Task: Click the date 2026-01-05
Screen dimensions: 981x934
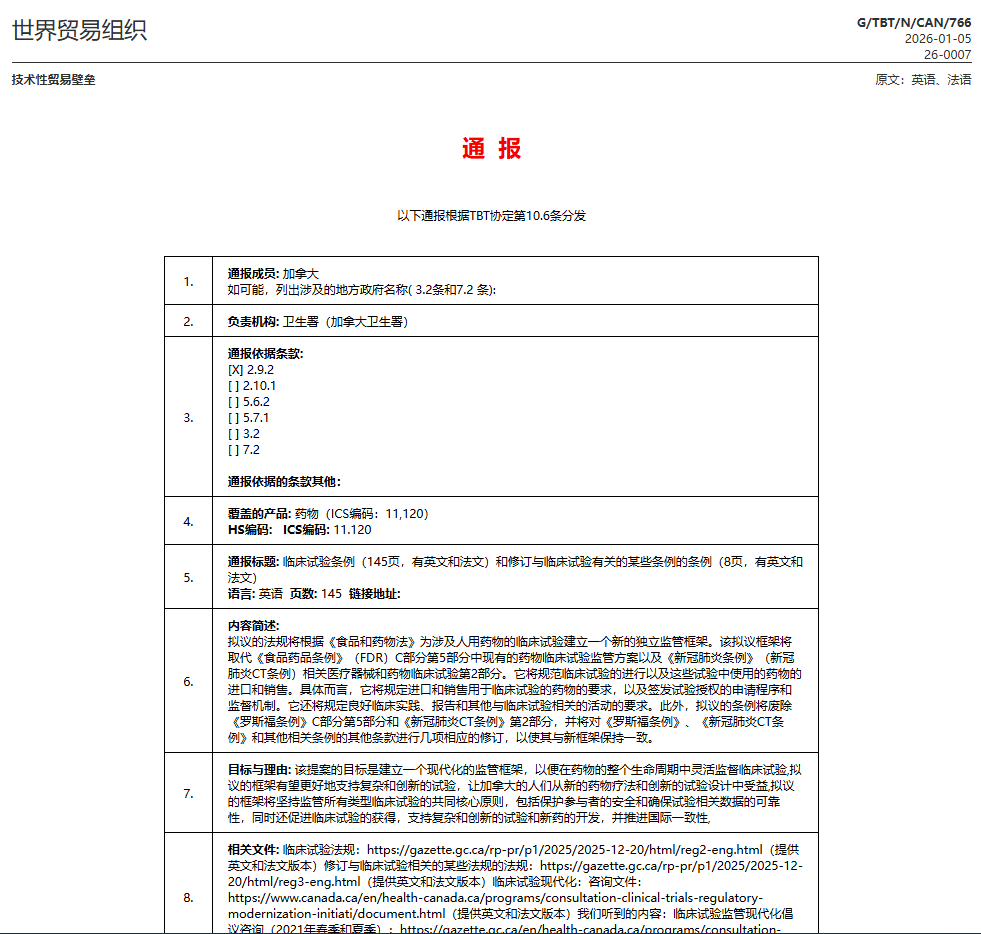Action: pyautogui.click(x=937, y=39)
